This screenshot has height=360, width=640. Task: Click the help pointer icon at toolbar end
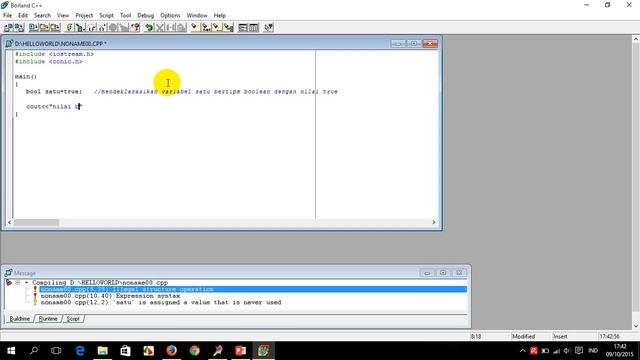pos(268,27)
